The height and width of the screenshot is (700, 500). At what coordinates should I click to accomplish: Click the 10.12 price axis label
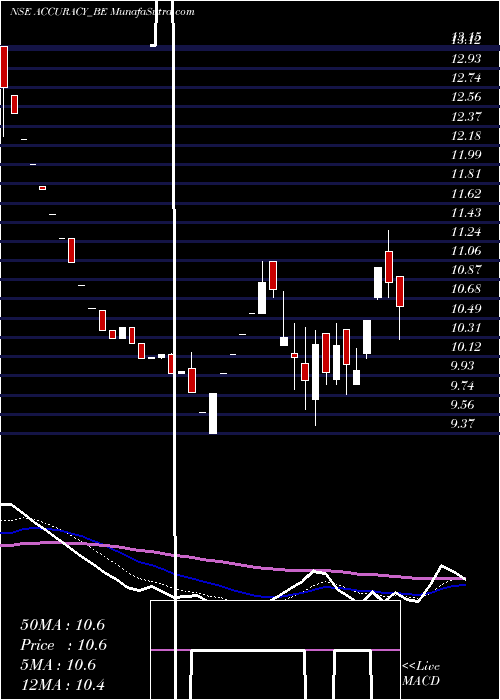point(466,347)
